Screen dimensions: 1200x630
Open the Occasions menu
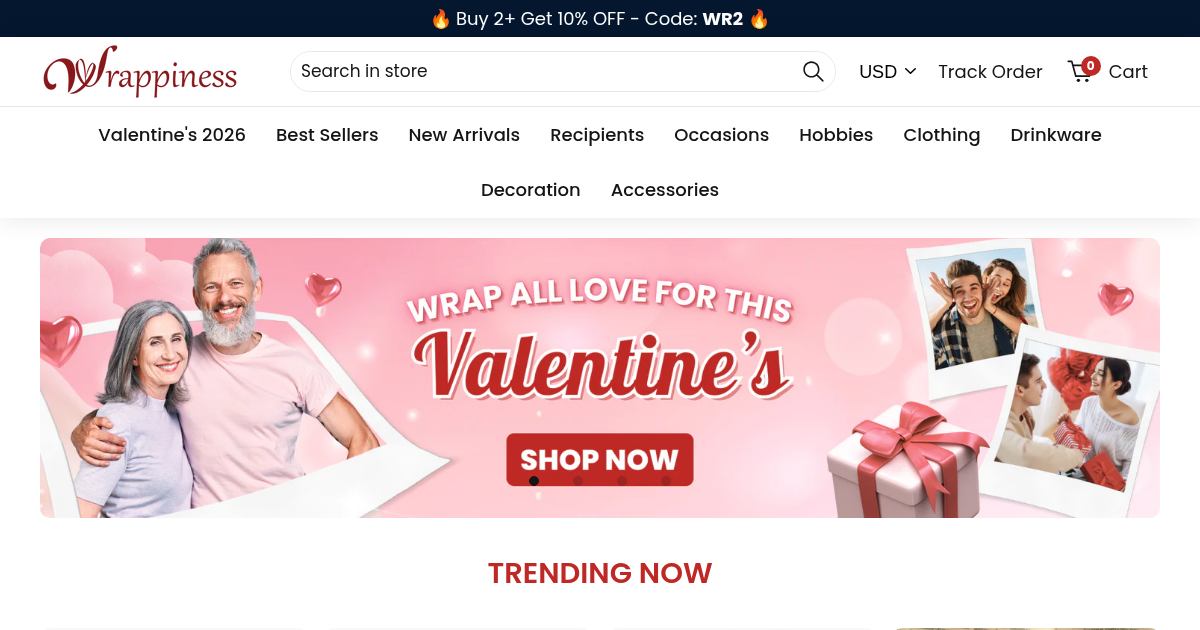[721, 135]
